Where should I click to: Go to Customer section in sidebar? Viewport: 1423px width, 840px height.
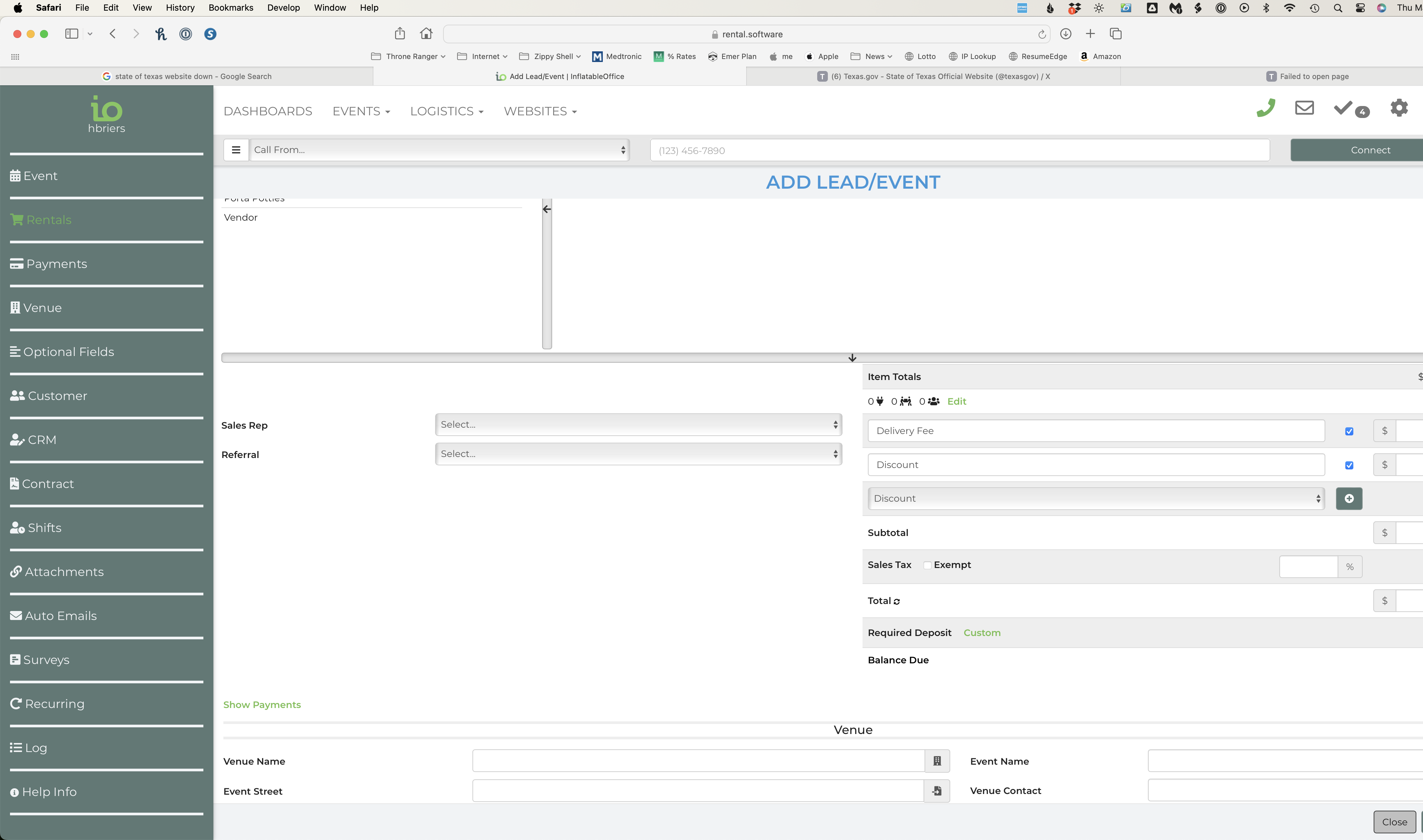coord(49,396)
